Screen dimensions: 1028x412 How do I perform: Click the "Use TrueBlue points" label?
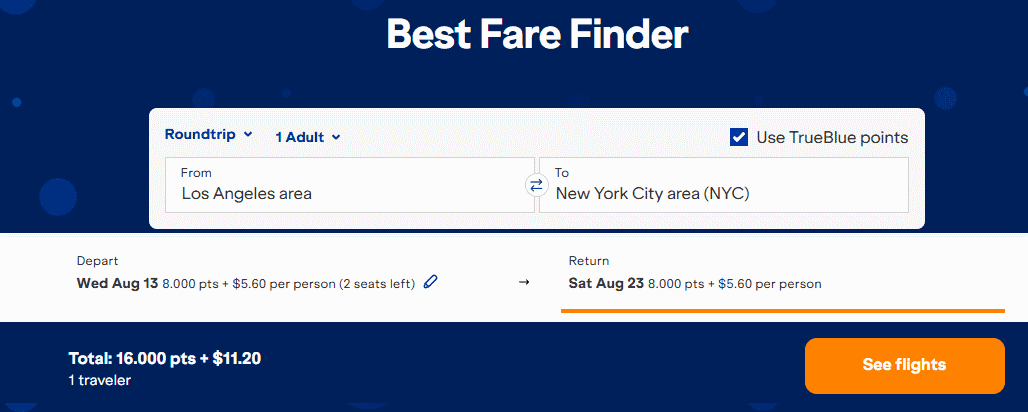[x=832, y=137]
